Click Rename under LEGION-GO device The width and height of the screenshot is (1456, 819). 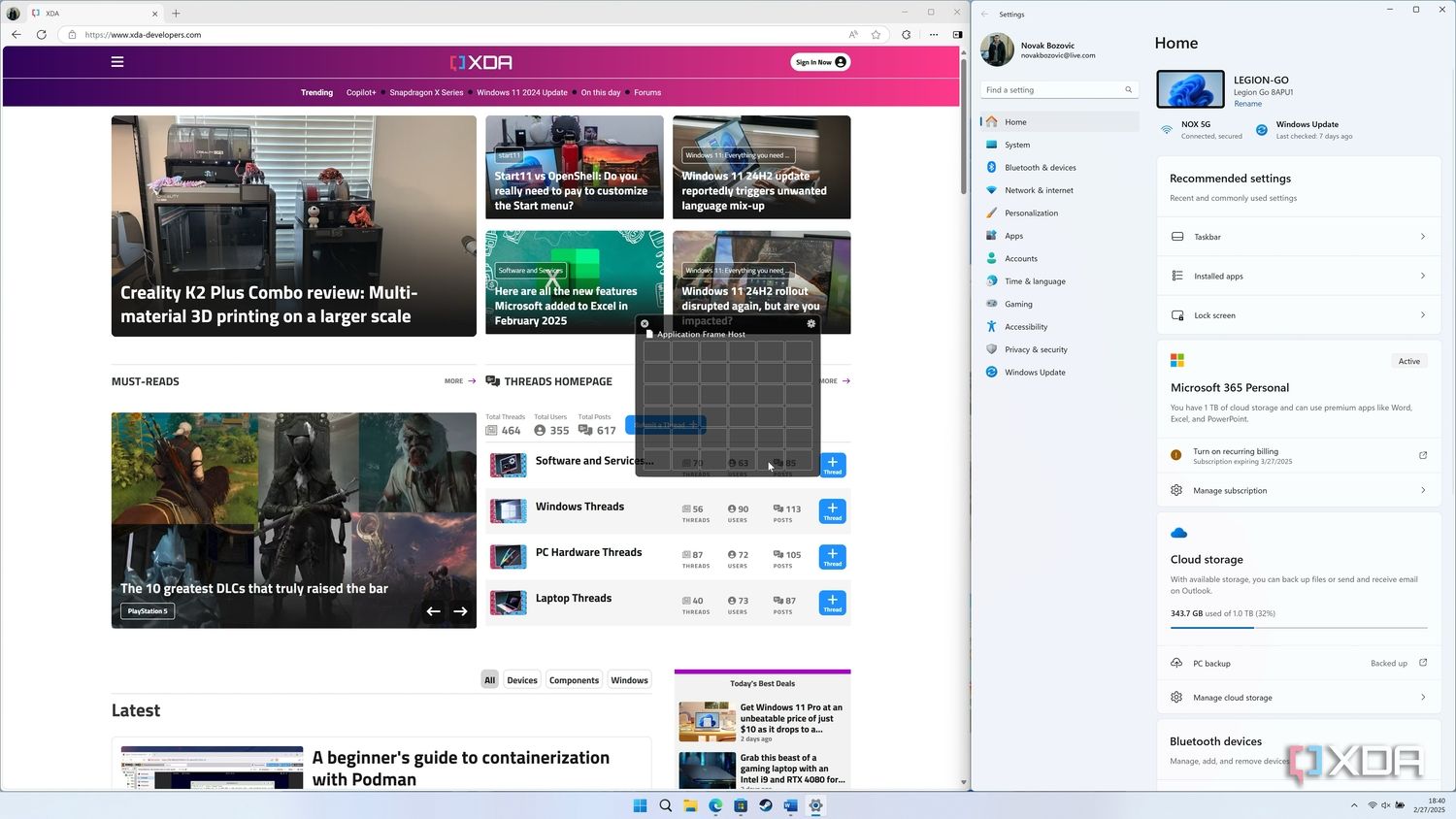point(1248,104)
